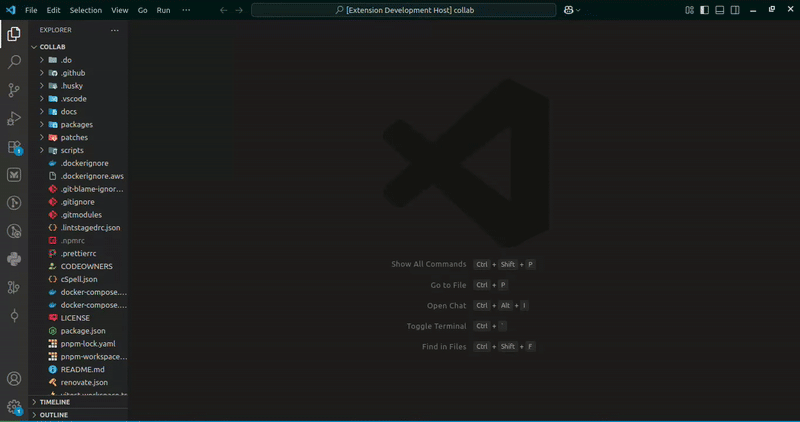Open .gitignore file
800x422 pixels.
pos(78,202)
